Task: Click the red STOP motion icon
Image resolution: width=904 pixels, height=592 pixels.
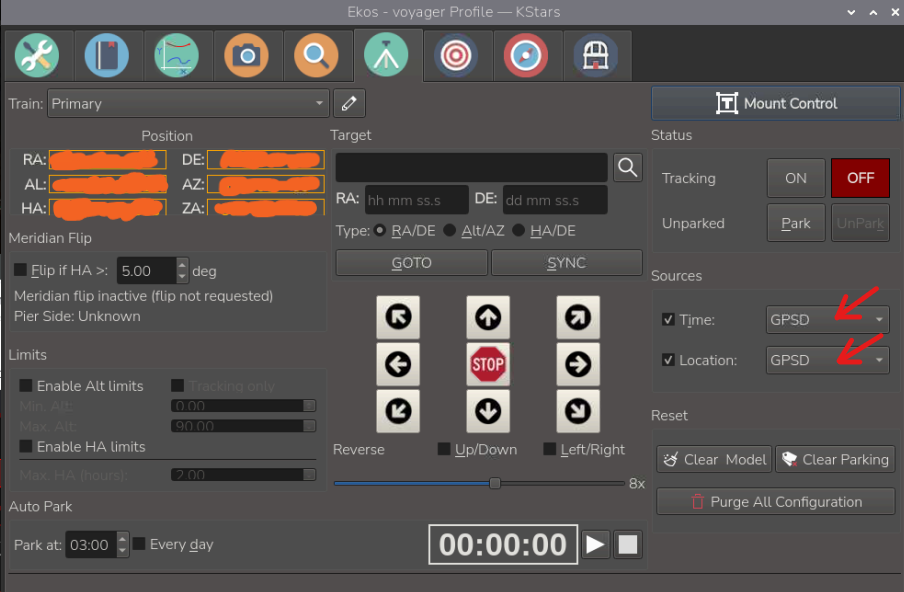Action: (488, 365)
